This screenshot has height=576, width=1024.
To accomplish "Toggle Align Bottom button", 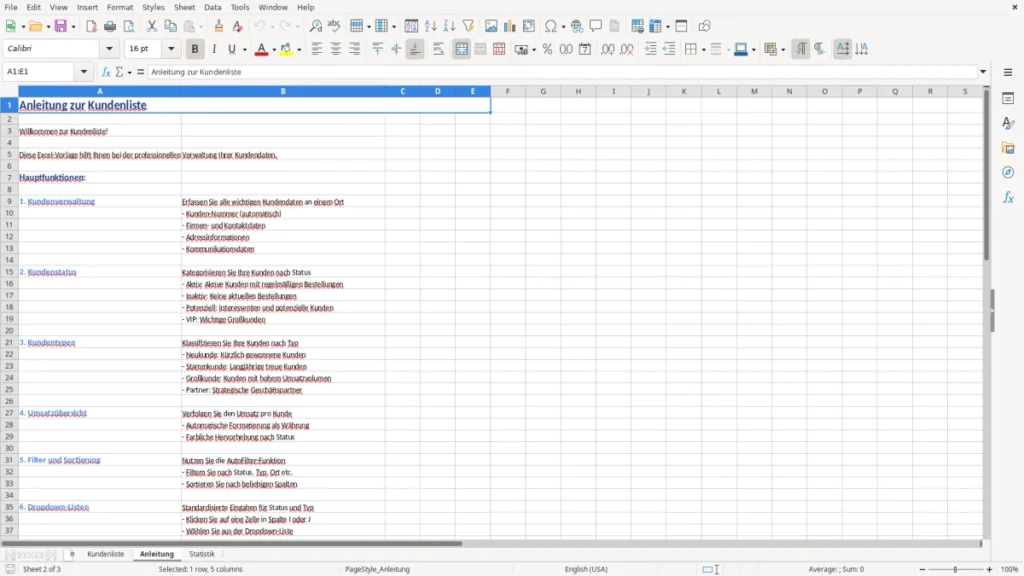I will (415, 49).
